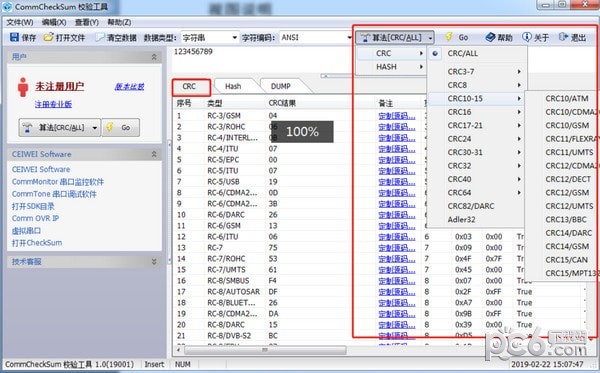Choose CRC10/GSM from the submenu
Screen dimensions: 600x373
pos(567,125)
